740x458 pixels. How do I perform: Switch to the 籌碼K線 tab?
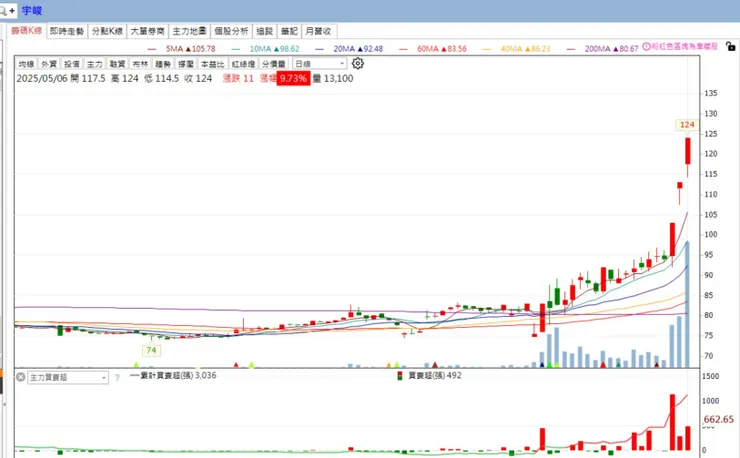[x=26, y=31]
